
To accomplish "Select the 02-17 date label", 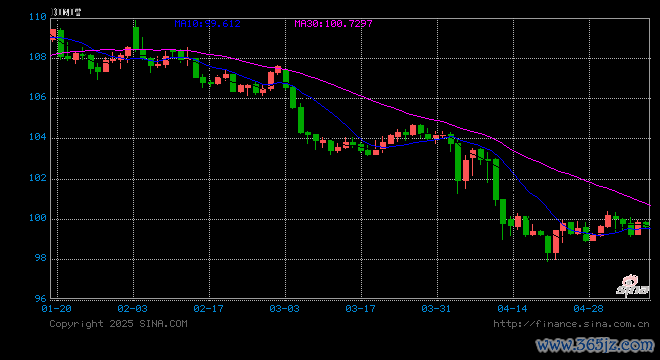I will pyautogui.click(x=208, y=309).
